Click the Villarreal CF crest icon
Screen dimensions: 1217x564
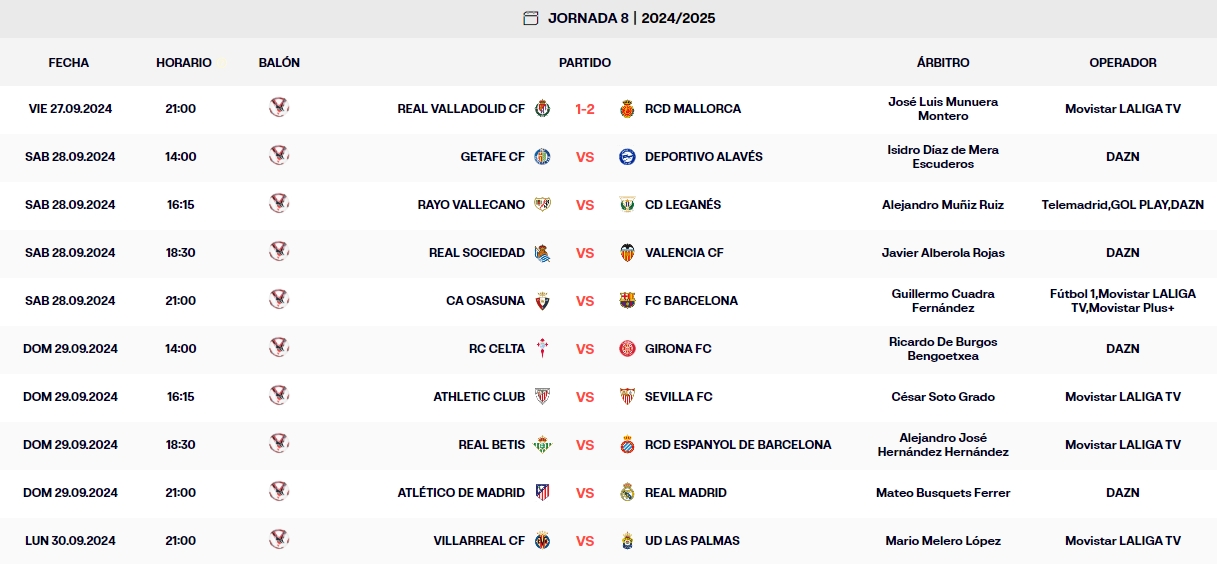(542, 540)
